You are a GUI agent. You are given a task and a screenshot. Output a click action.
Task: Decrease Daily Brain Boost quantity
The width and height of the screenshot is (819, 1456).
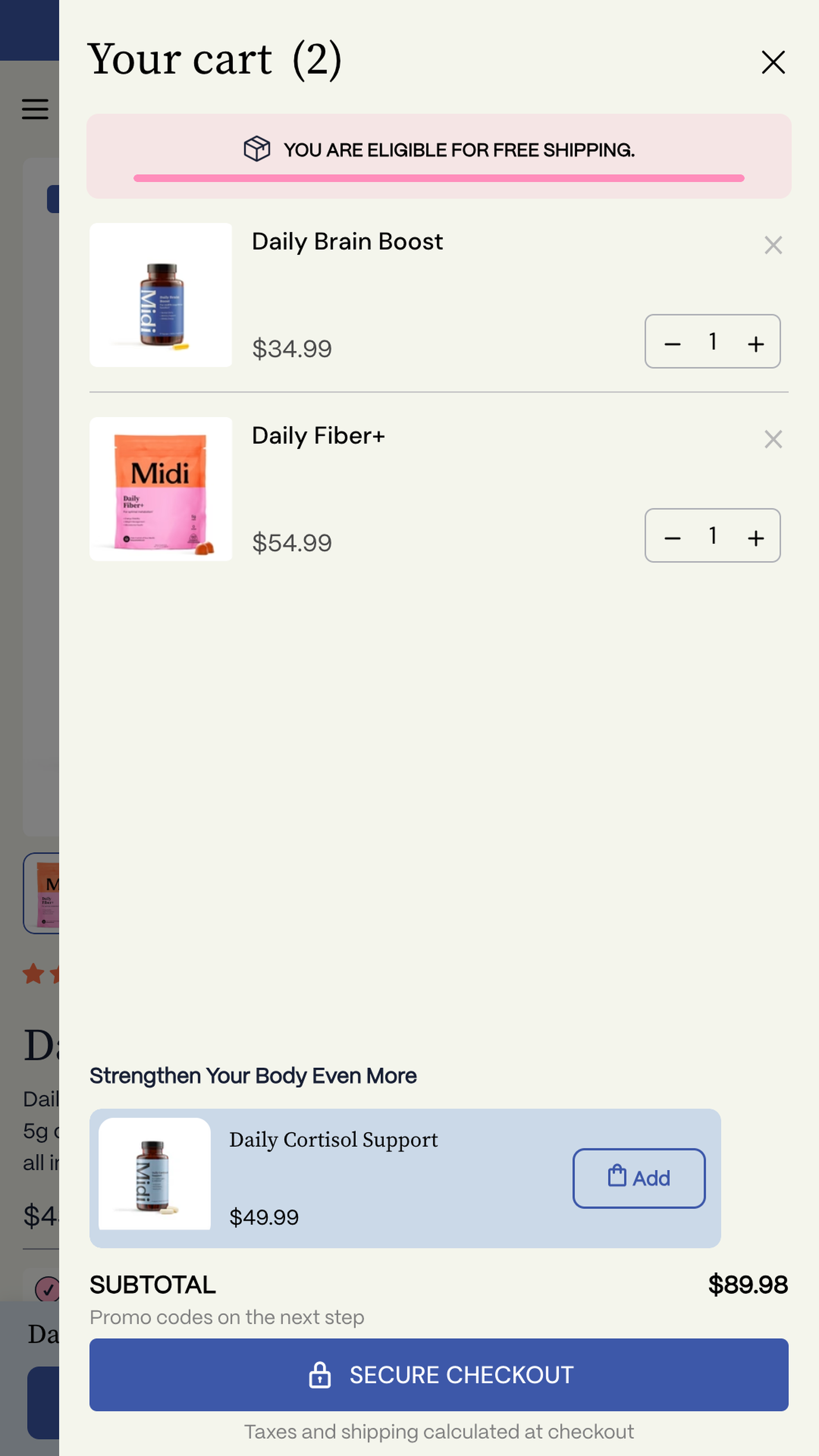point(672,343)
